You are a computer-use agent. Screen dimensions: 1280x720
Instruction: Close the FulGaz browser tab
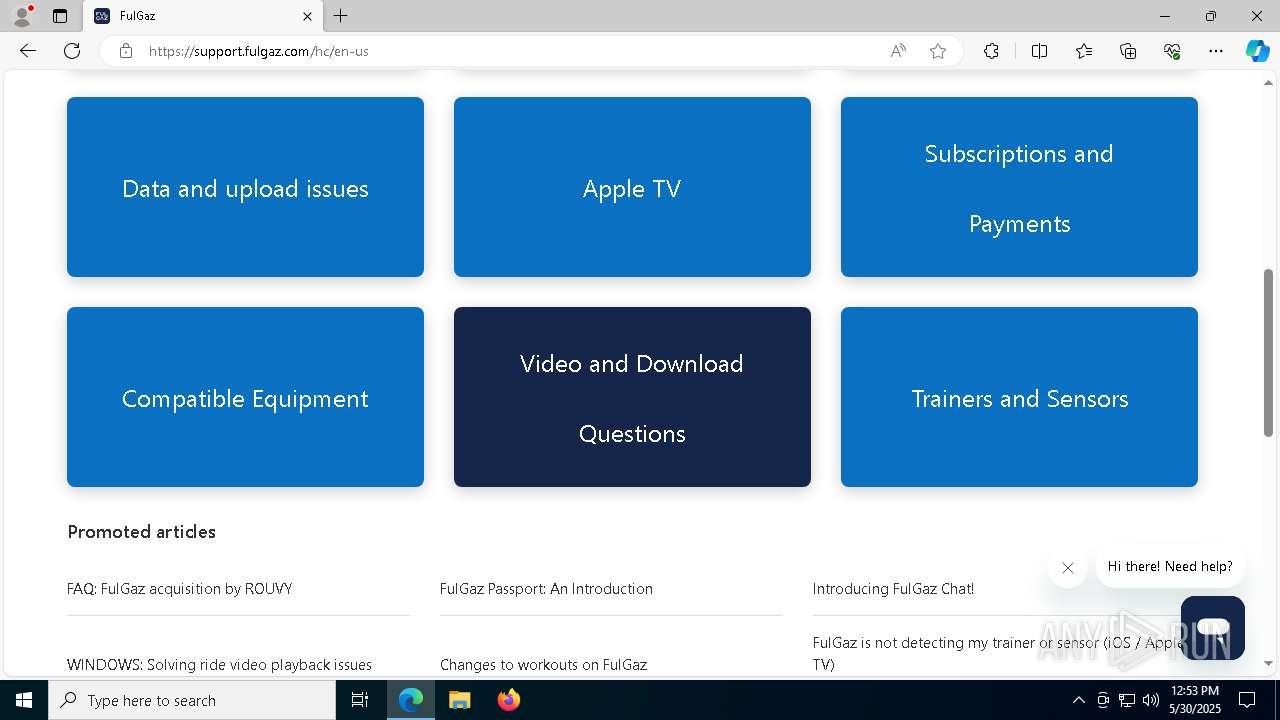(x=307, y=16)
